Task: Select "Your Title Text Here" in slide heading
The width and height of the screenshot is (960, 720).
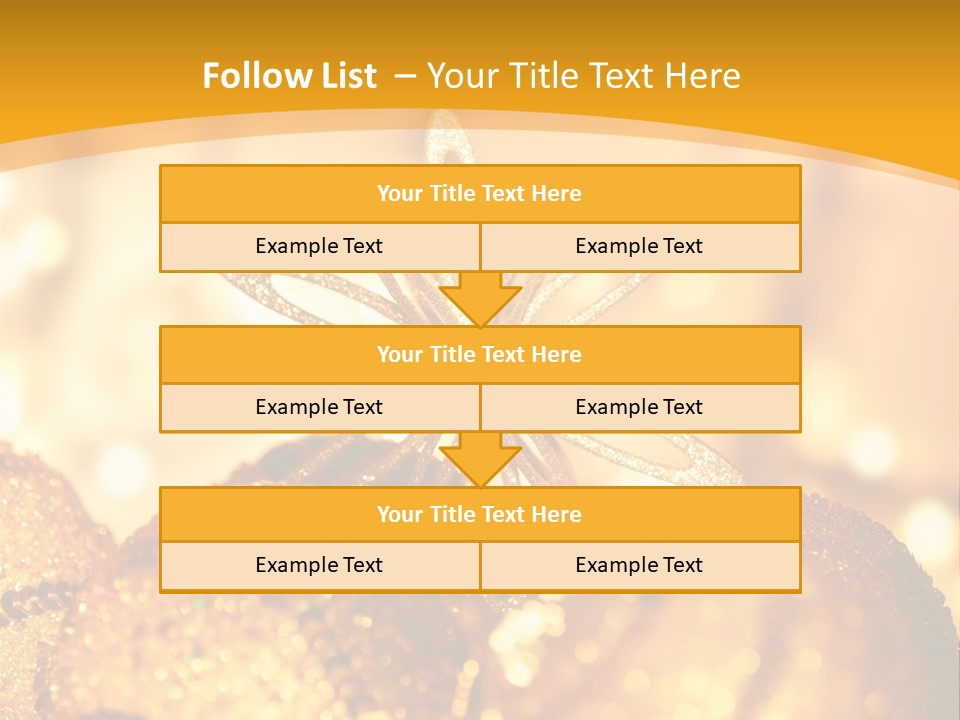Action: click(x=584, y=76)
